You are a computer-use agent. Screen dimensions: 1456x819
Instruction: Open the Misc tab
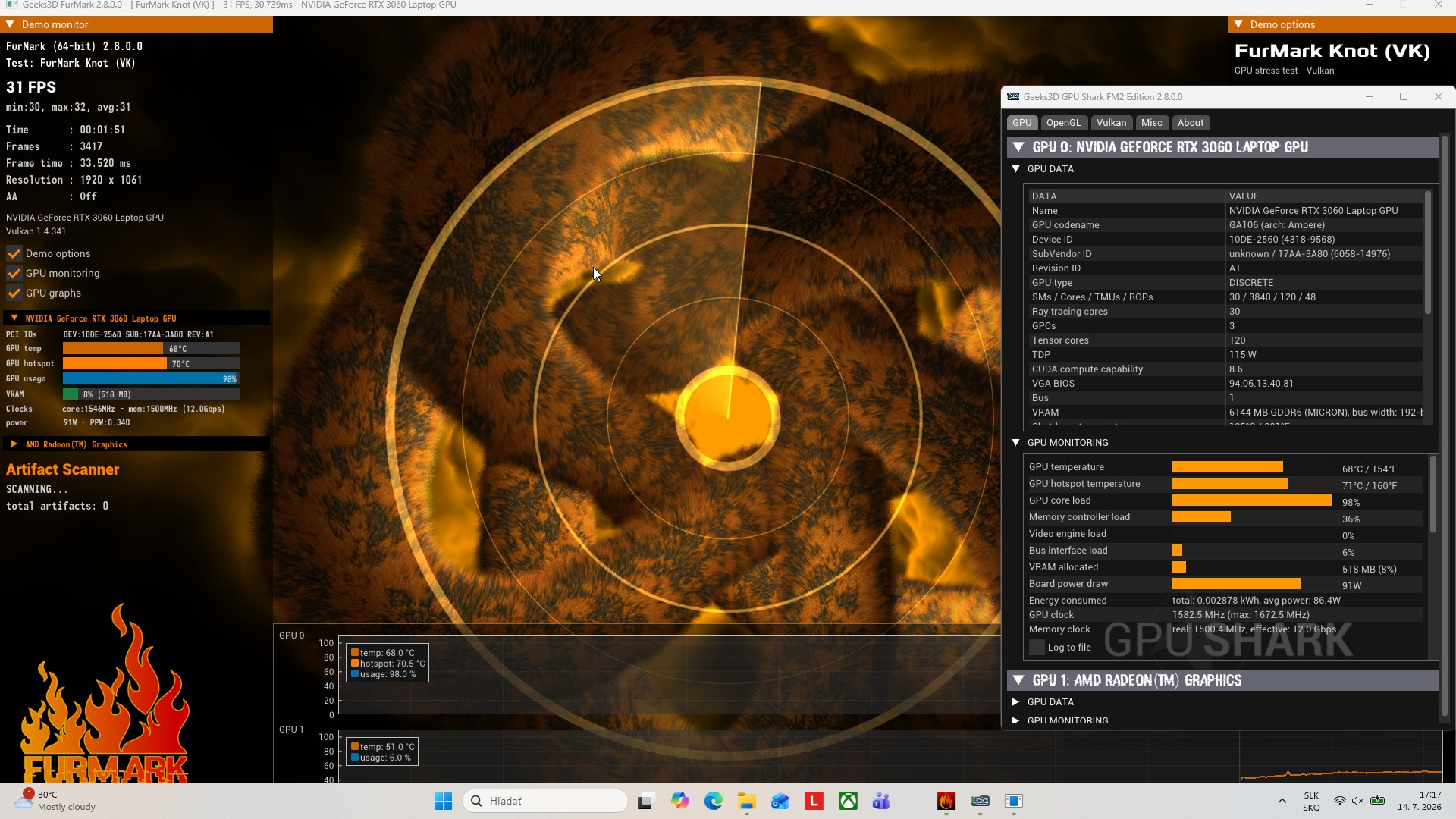[1152, 123]
